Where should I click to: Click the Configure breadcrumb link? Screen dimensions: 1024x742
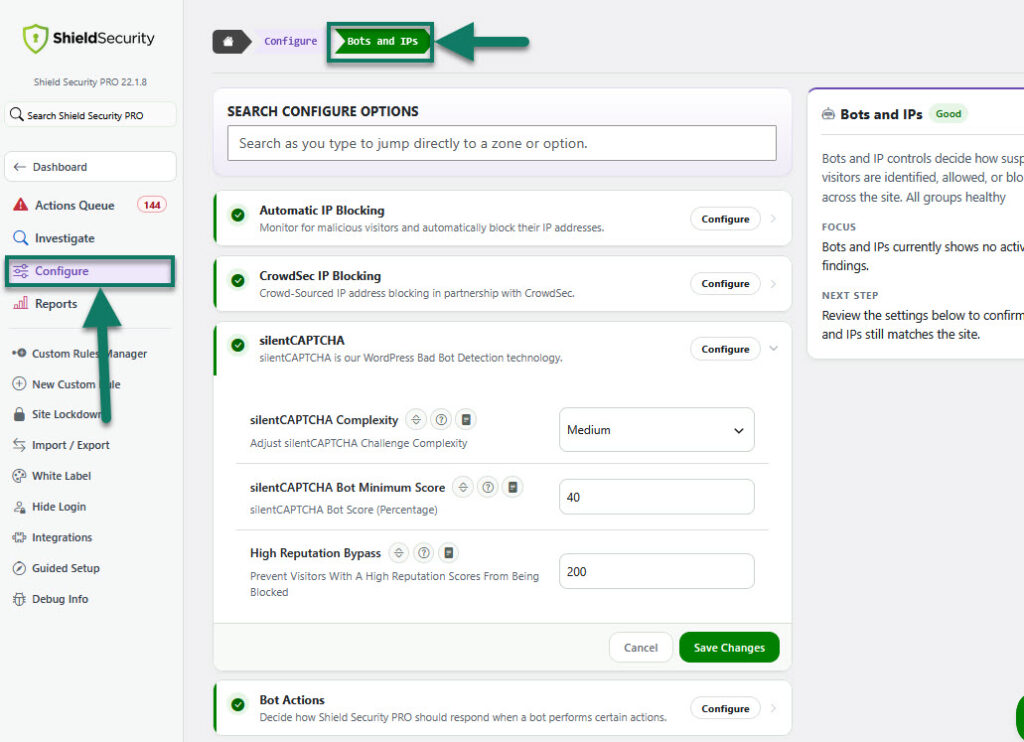tap(291, 41)
